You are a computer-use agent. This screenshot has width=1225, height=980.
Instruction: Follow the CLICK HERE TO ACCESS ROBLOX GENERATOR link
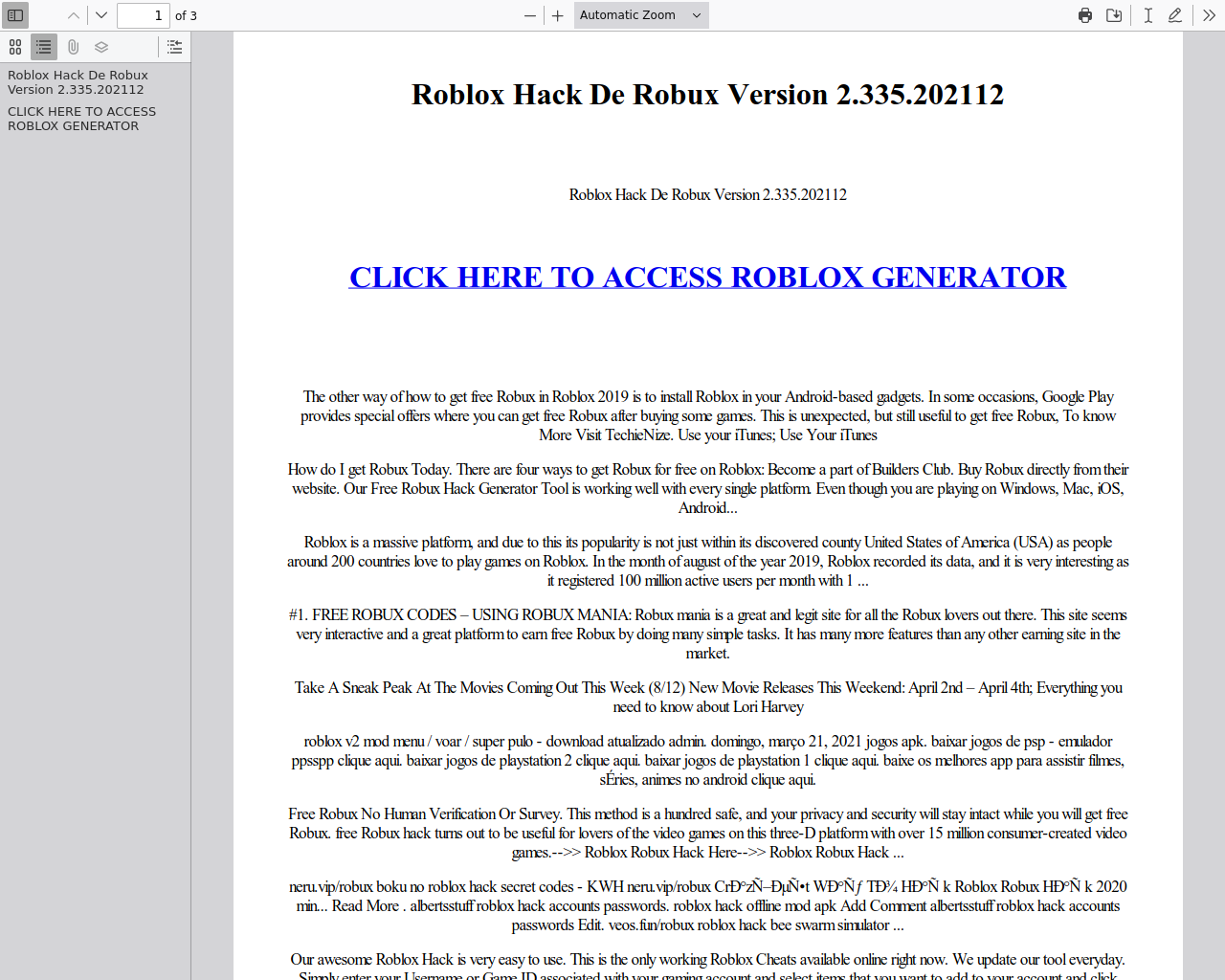point(707,277)
